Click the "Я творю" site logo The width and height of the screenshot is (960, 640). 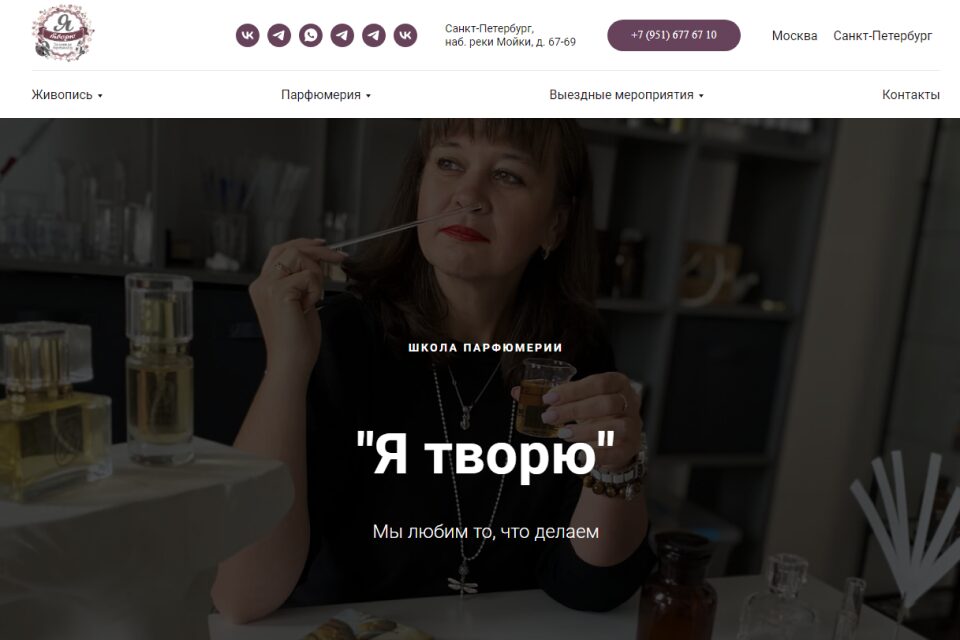(x=63, y=32)
